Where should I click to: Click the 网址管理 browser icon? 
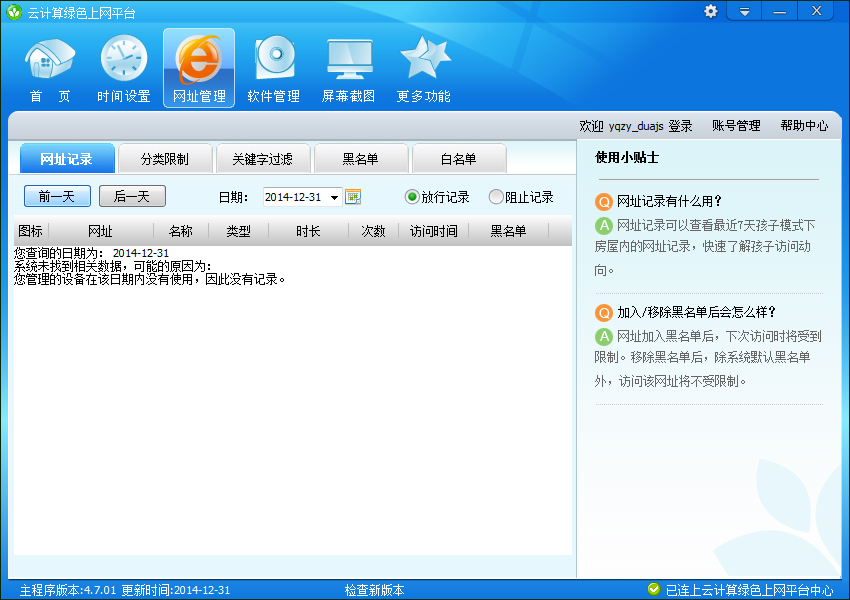(198, 66)
